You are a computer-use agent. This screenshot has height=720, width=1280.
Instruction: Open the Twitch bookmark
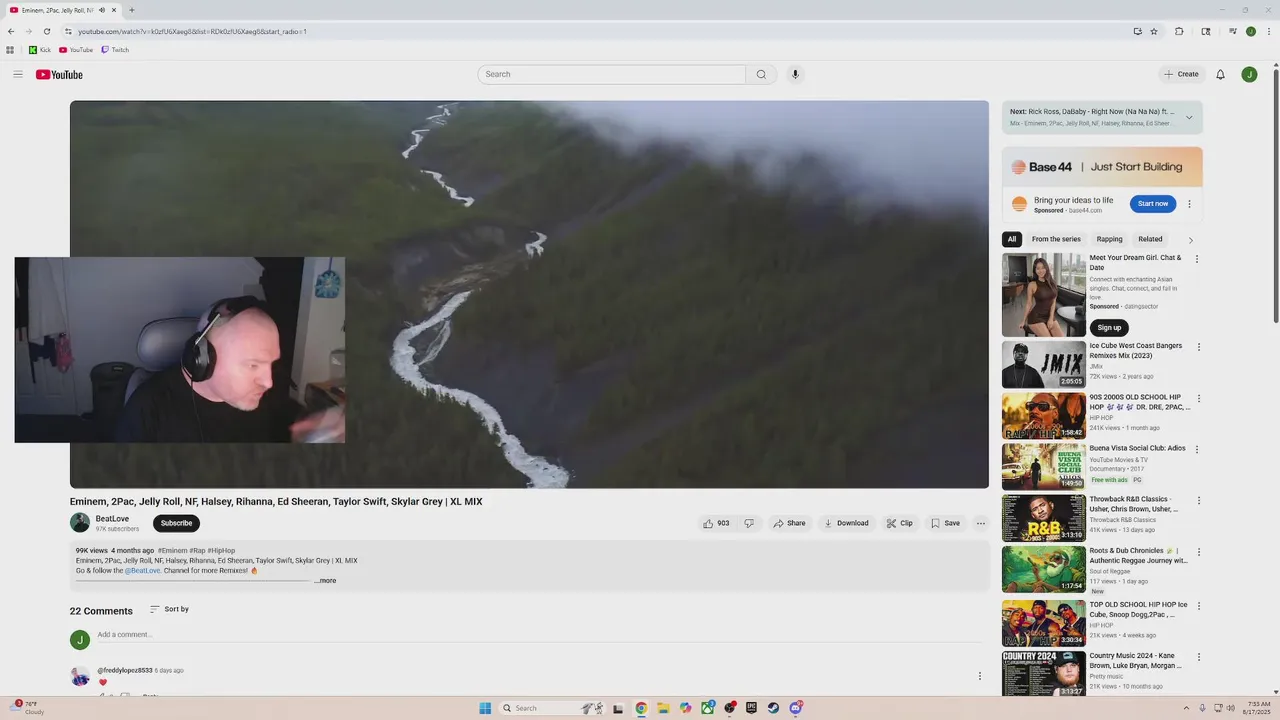coord(115,50)
